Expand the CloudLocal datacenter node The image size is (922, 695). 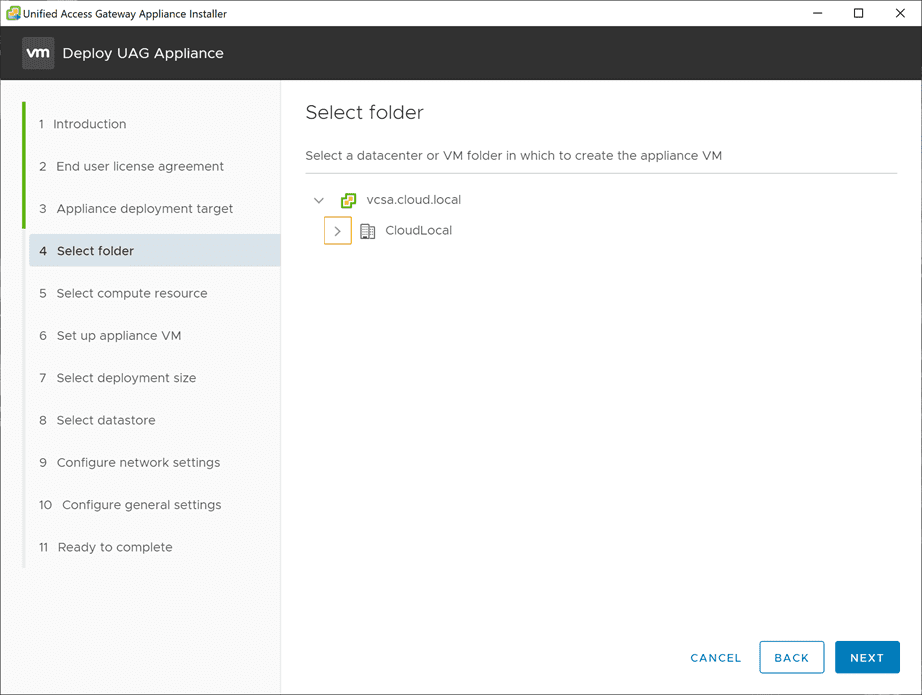pyautogui.click(x=338, y=231)
